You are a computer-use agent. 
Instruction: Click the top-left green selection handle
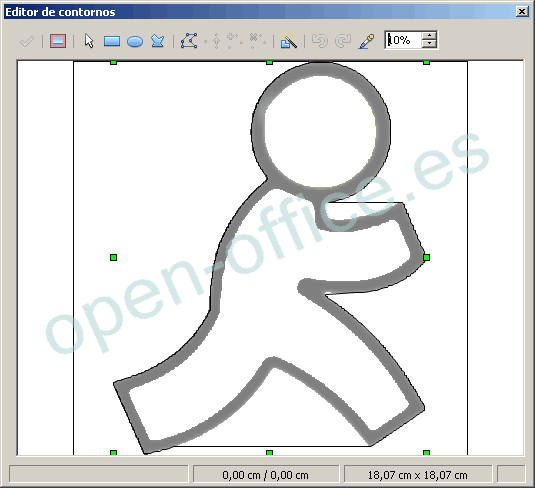tap(114, 63)
